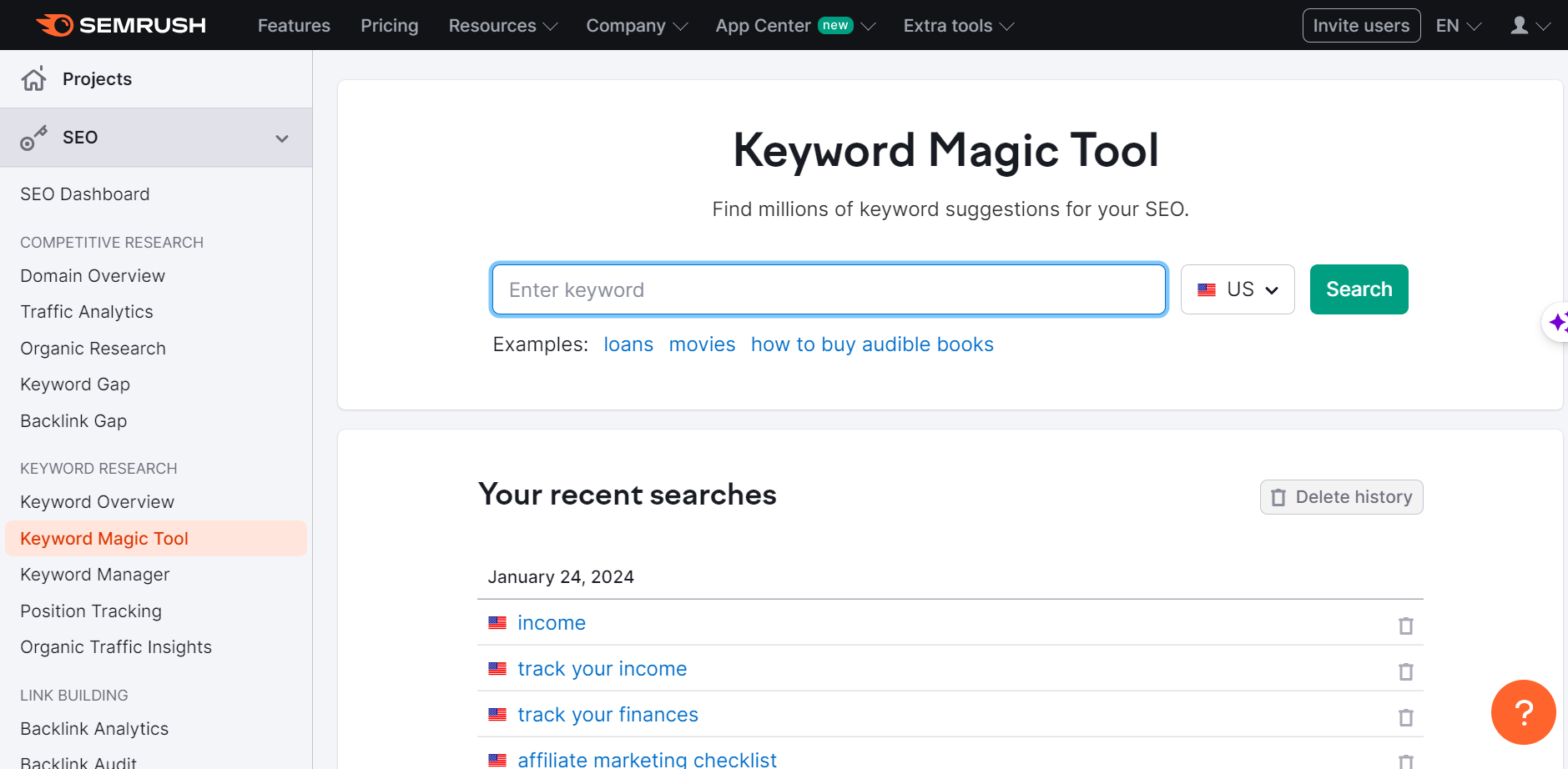The image size is (1568, 769).
Task: Click the Semrush logo
Action: (x=121, y=25)
